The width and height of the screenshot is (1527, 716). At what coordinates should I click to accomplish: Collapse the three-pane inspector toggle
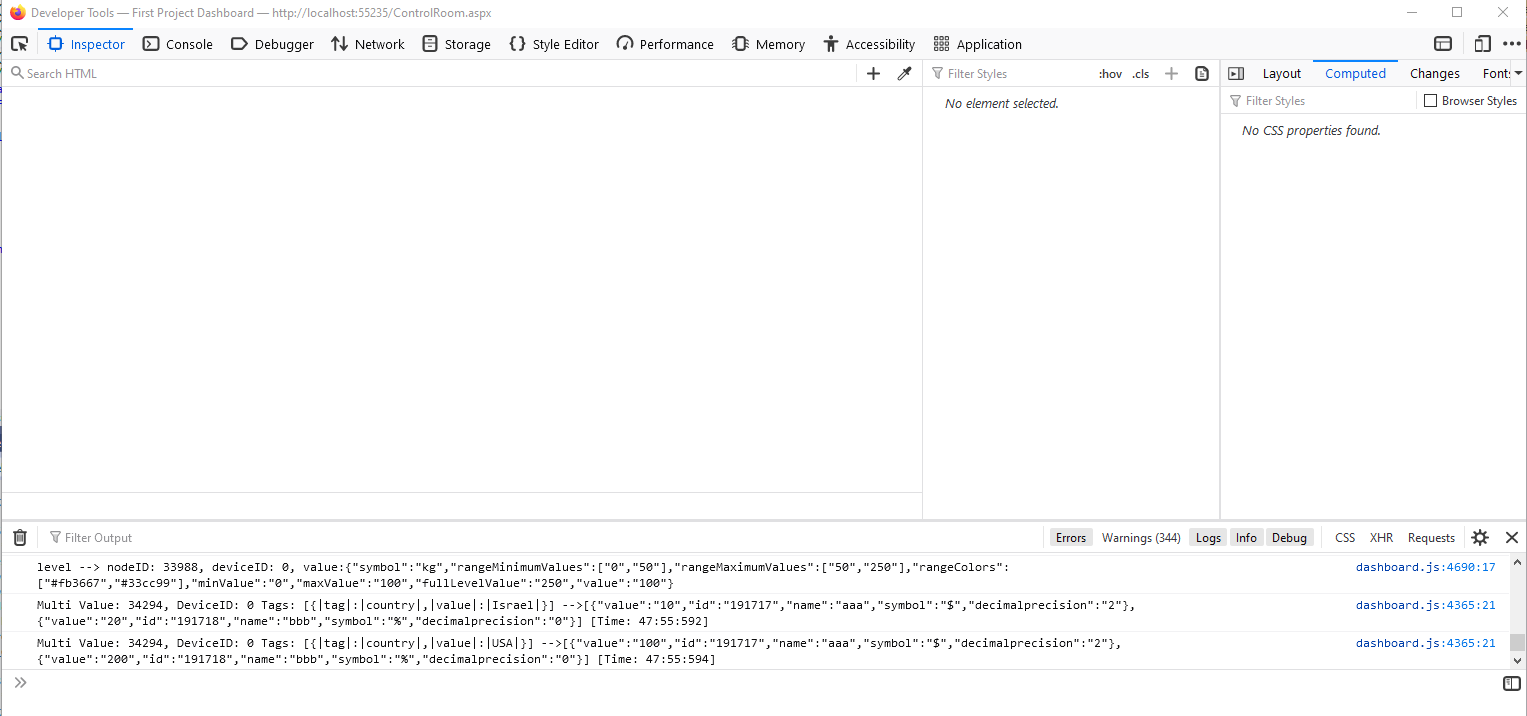(x=1236, y=73)
